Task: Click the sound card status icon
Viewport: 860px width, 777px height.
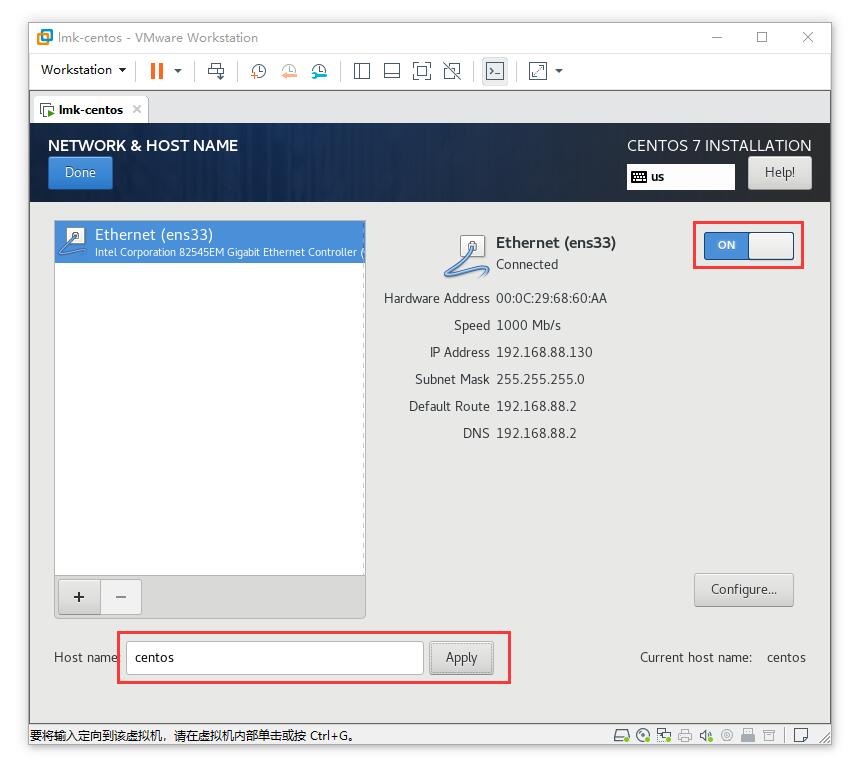Action: point(706,735)
